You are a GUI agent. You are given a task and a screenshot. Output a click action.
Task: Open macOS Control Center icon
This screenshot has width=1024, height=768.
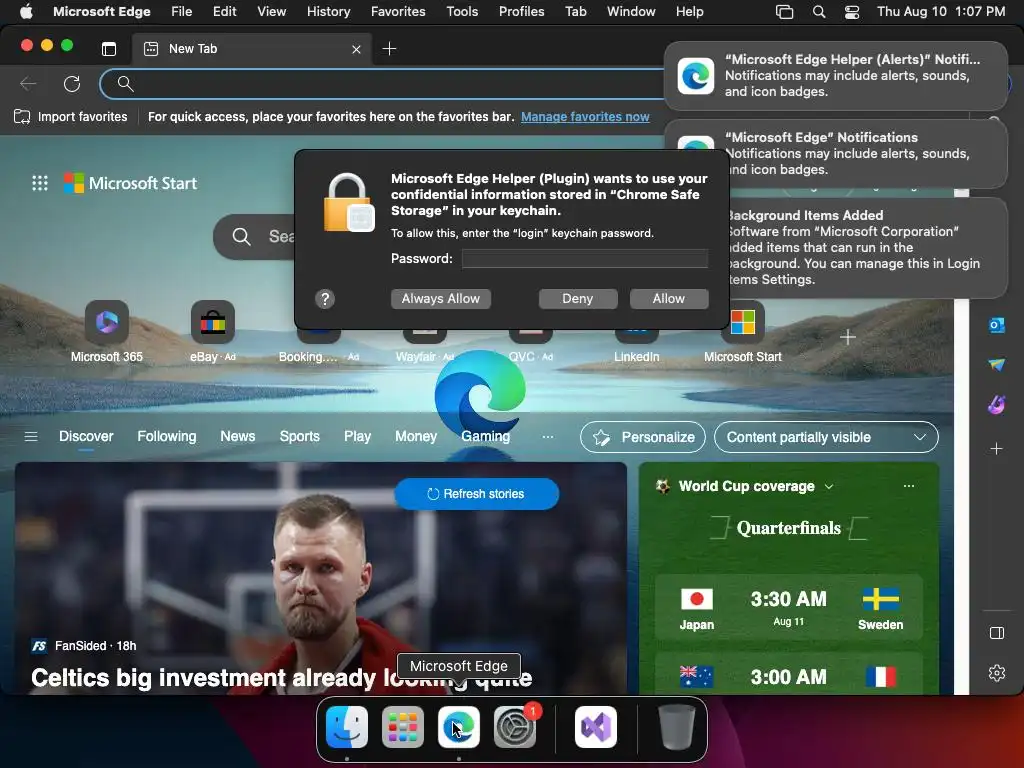point(852,12)
